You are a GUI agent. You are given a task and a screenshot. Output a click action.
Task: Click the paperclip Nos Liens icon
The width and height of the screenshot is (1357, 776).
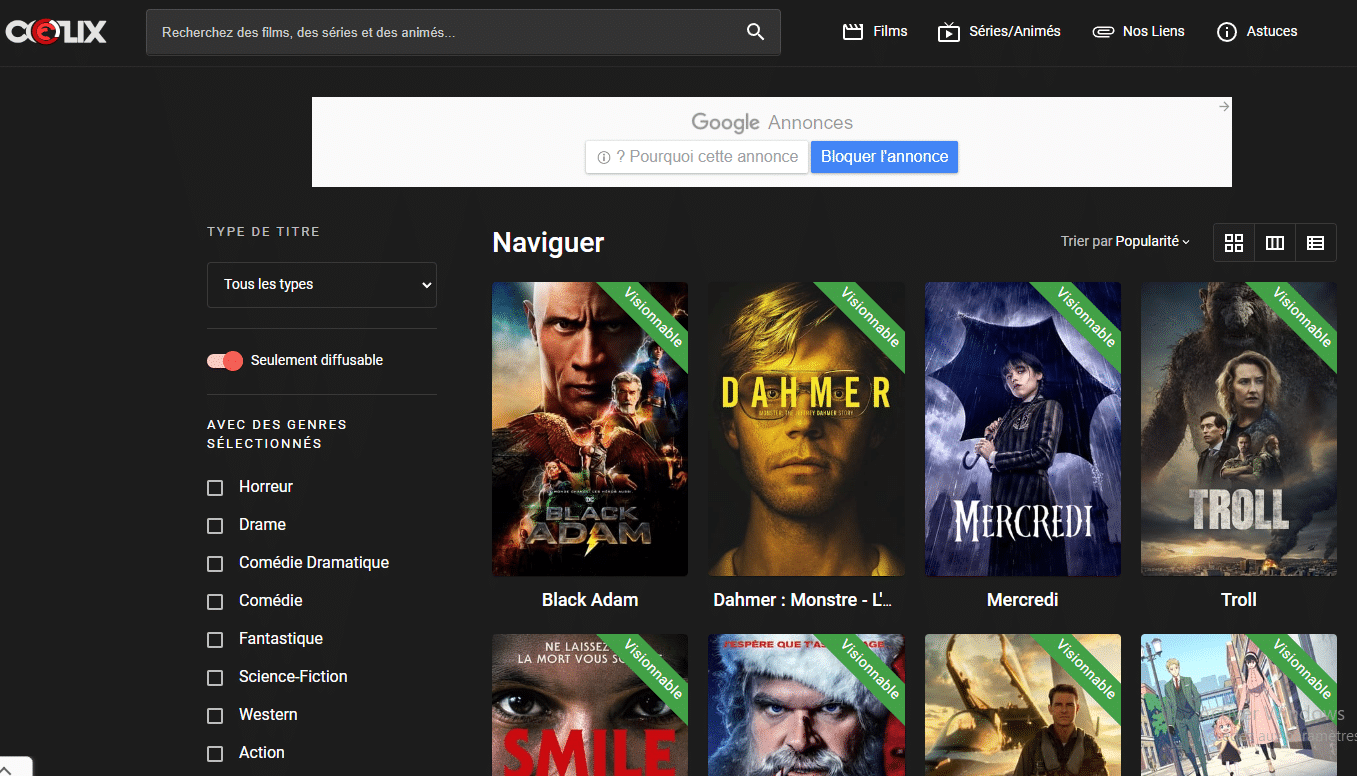1103,31
